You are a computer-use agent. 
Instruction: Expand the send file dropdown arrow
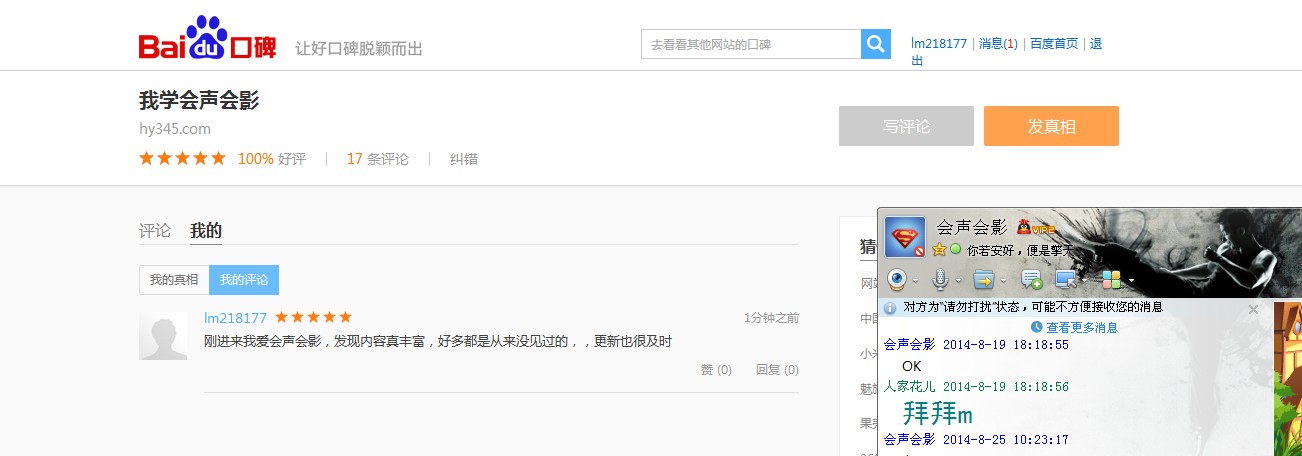(x=1003, y=281)
